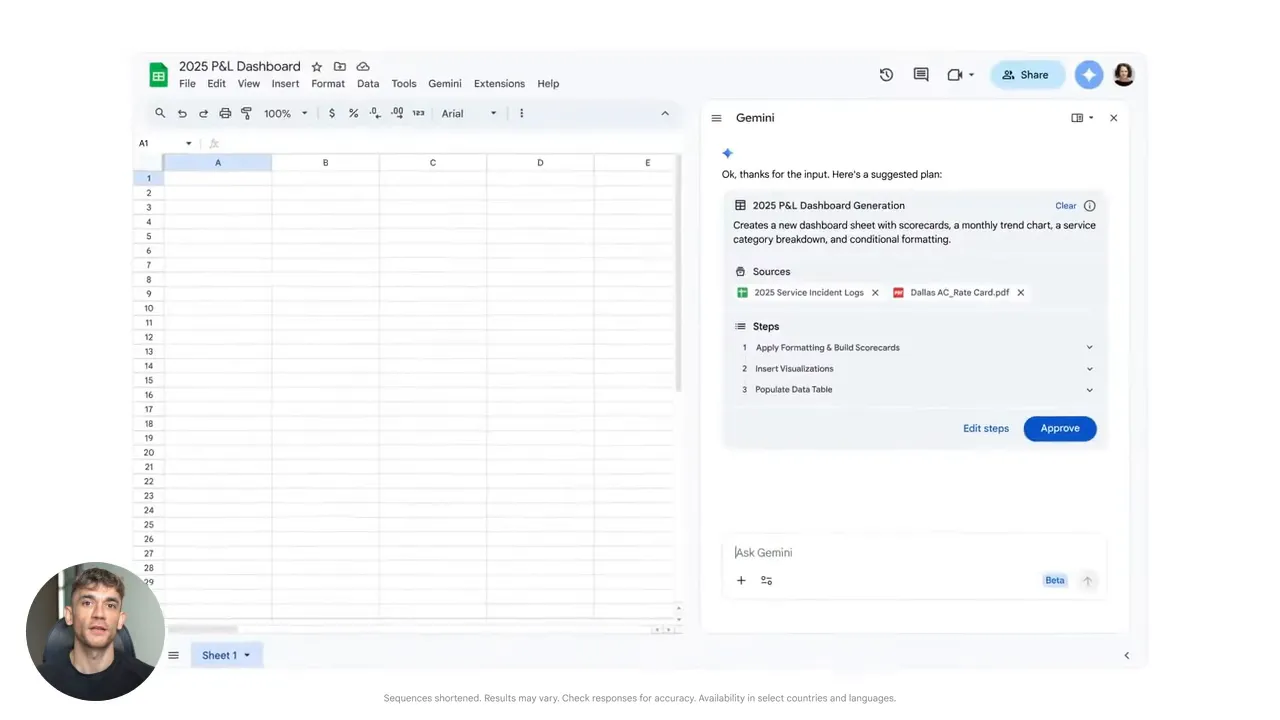Remove the 2025 Service Incident Logs source

tap(875, 293)
